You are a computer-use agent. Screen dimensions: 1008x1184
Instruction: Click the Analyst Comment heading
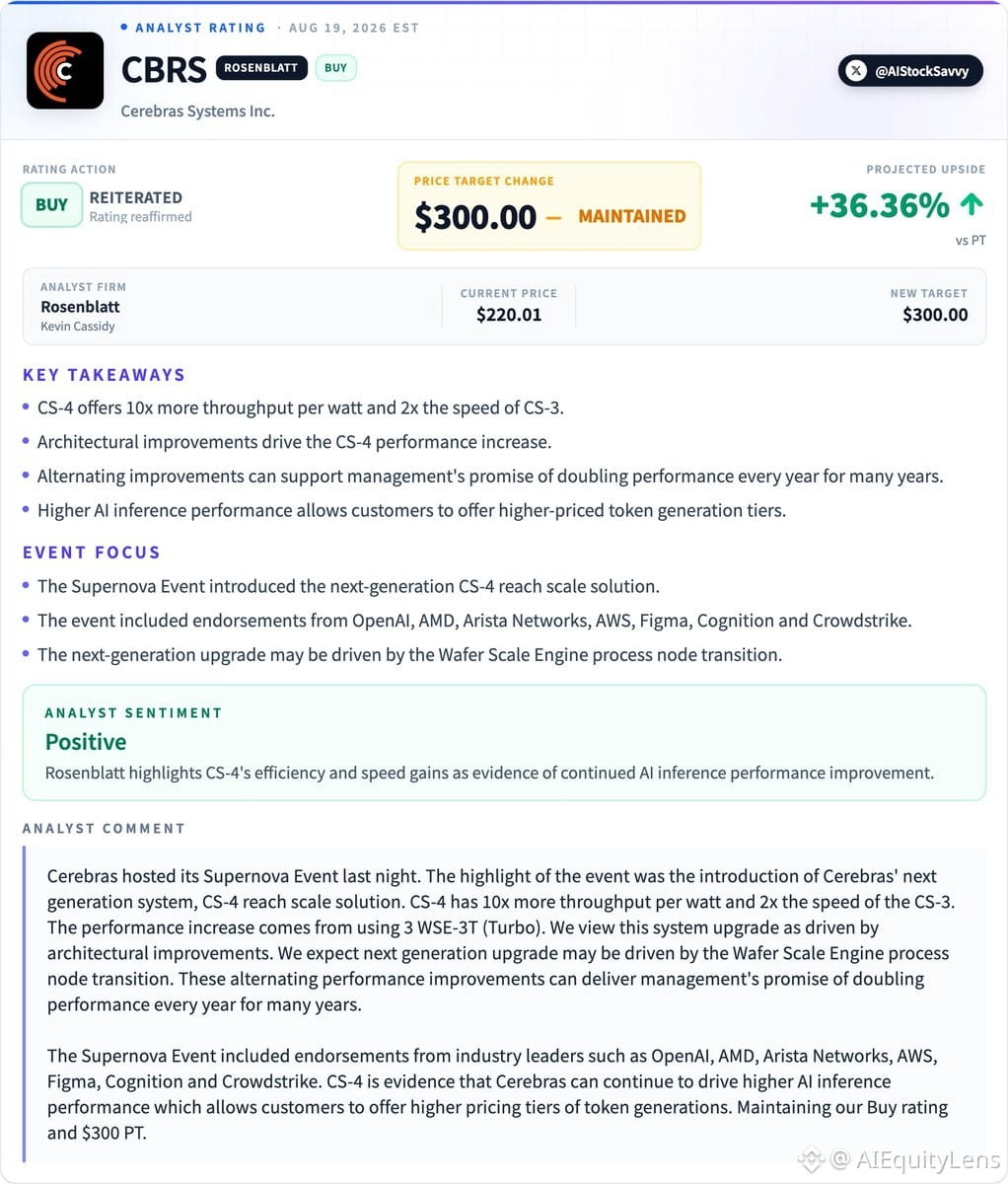pyautogui.click(x=104, y=829)
